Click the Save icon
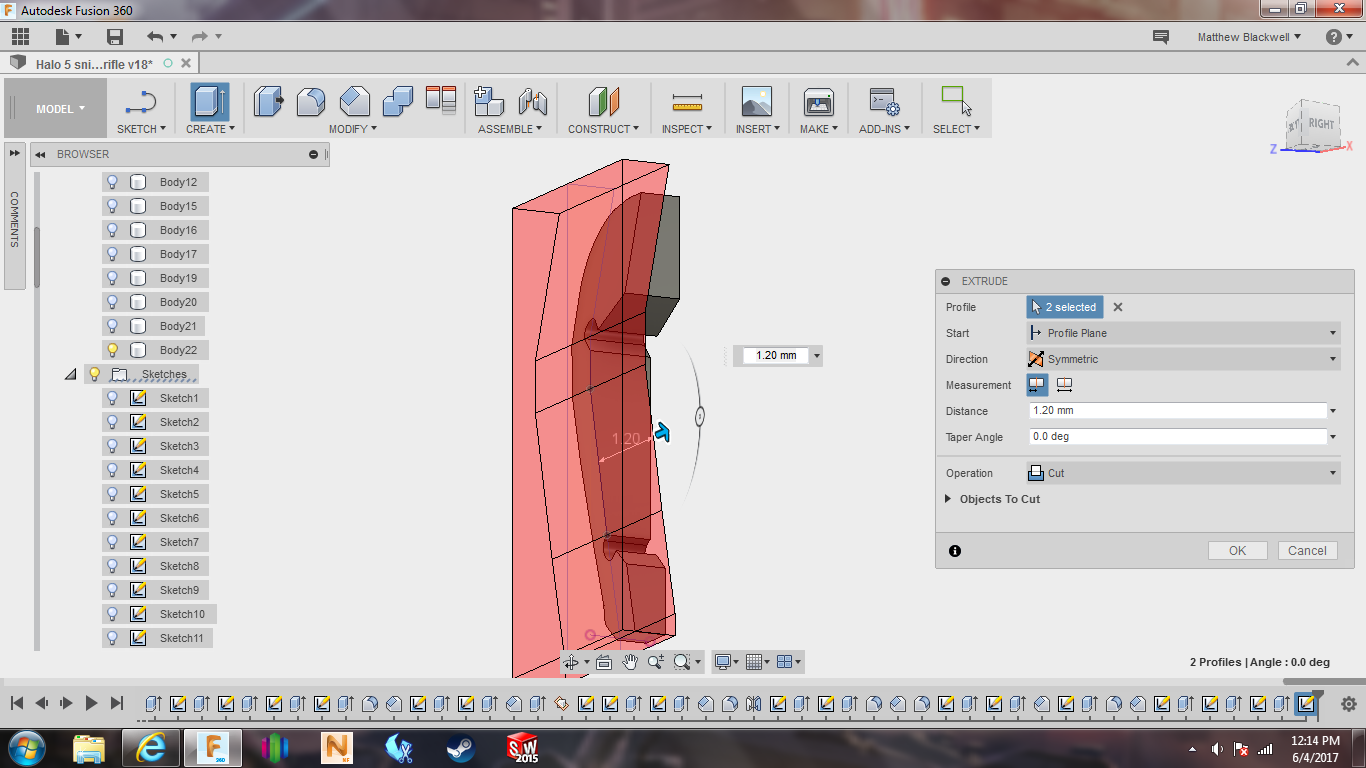The width and height of the screenshot is (1366, 768). click(115, 37)
